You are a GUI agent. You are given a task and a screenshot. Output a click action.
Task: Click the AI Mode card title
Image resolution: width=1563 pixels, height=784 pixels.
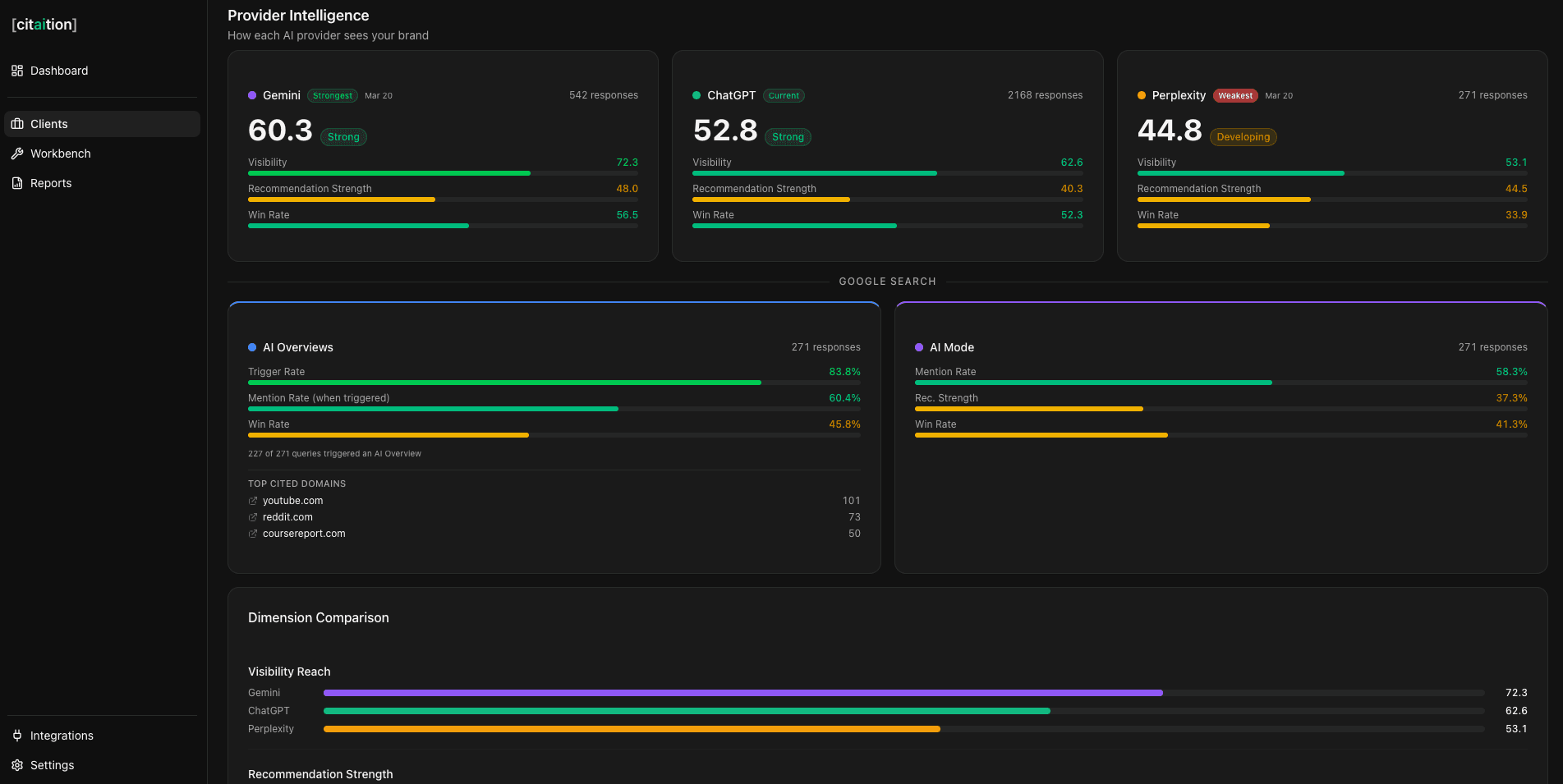click(x=952, y=347)
